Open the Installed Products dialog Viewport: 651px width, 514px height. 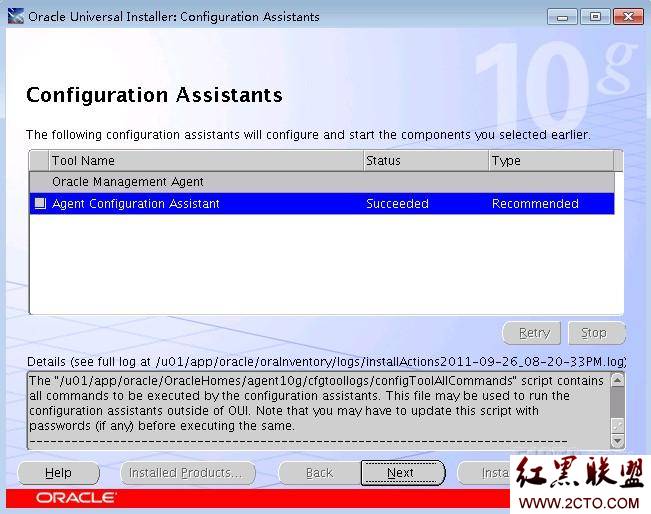pos(187,473)
